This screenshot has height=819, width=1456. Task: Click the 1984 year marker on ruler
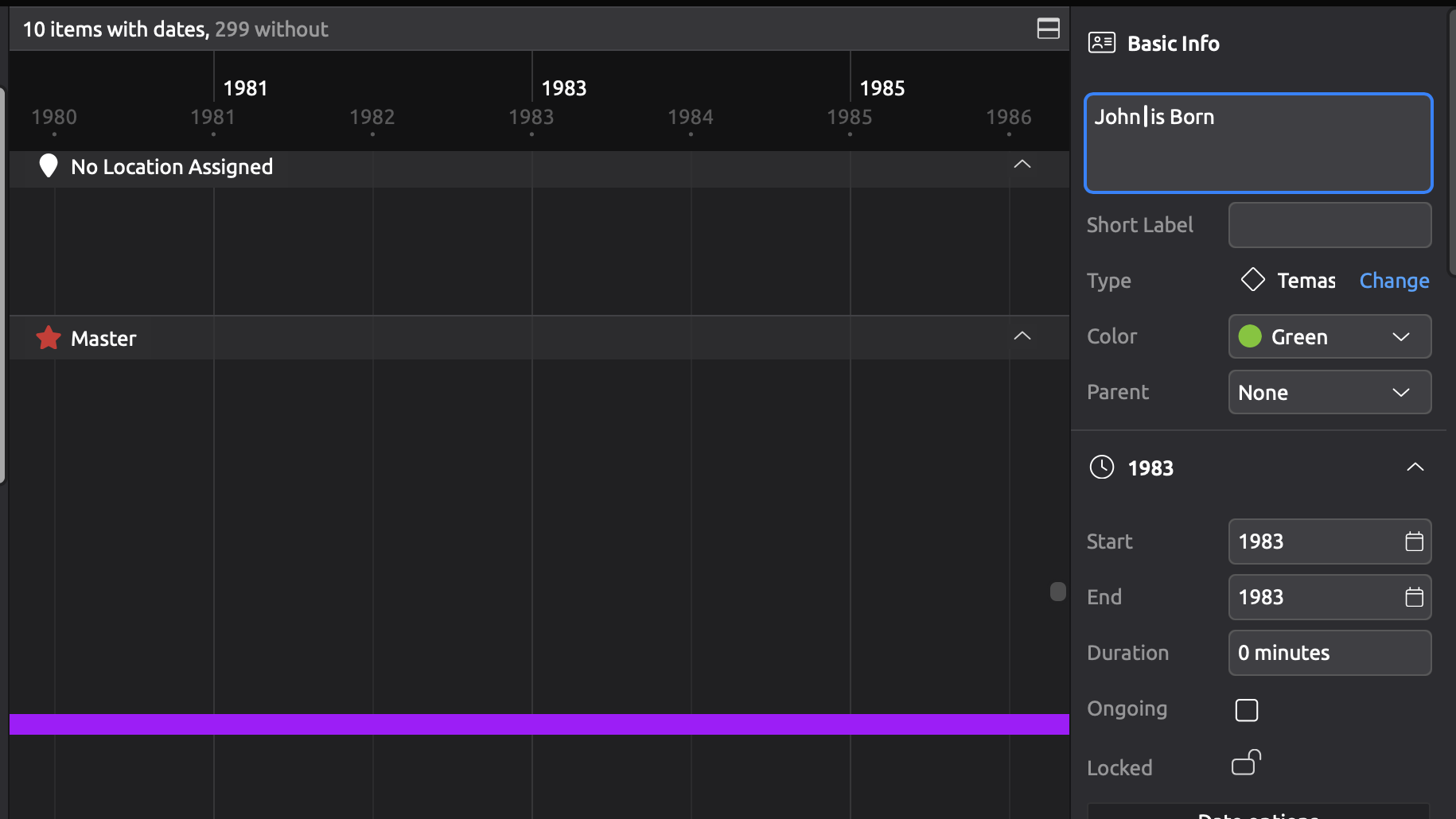[x=691, y=117]
